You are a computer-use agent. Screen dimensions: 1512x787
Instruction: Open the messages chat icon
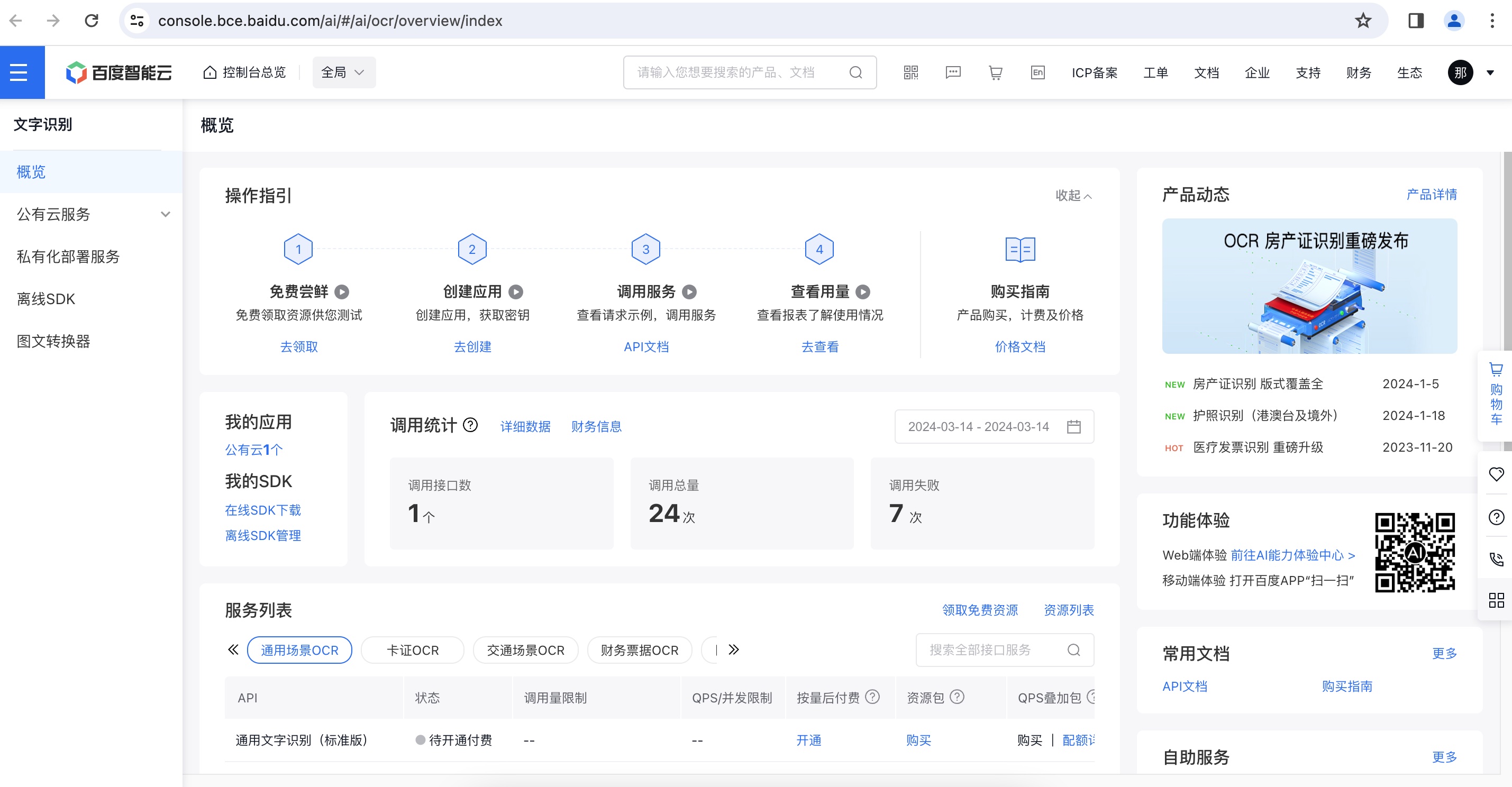click(953, 72)
